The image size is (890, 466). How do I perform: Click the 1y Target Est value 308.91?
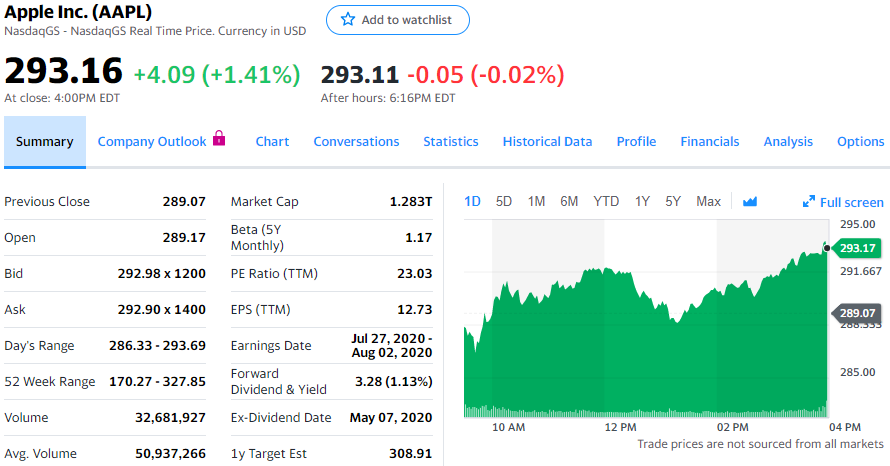[x=410, y=454]
